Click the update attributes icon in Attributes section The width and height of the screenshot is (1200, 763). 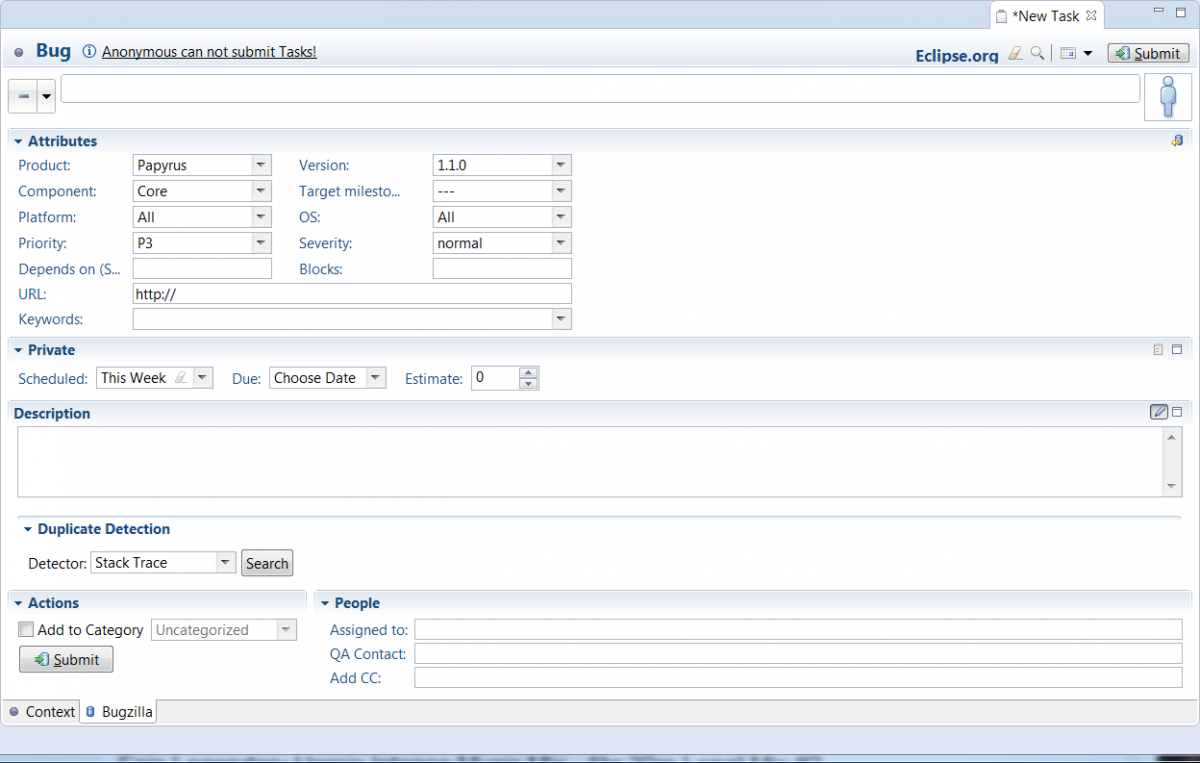pos(1178,141)
